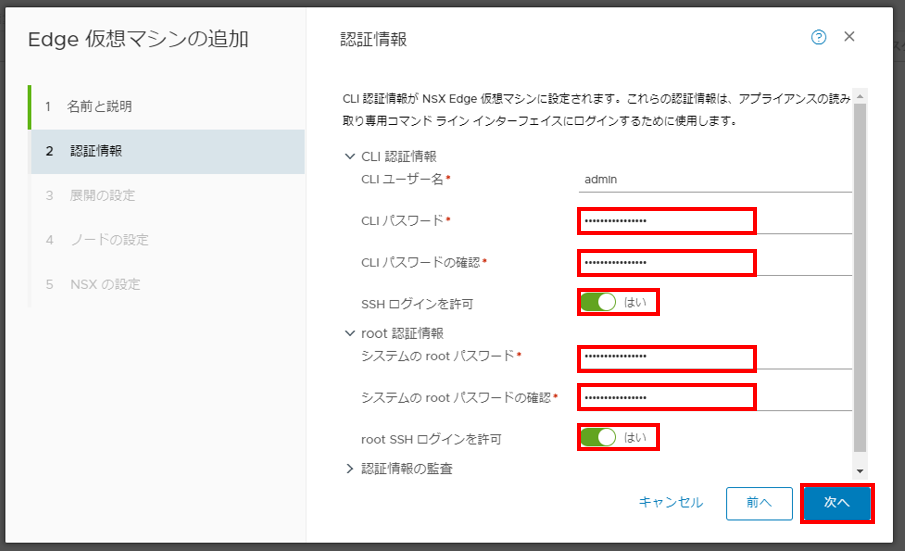
Task: Collapse the CLI 認証情報 section
Action: tap(349, 156)
